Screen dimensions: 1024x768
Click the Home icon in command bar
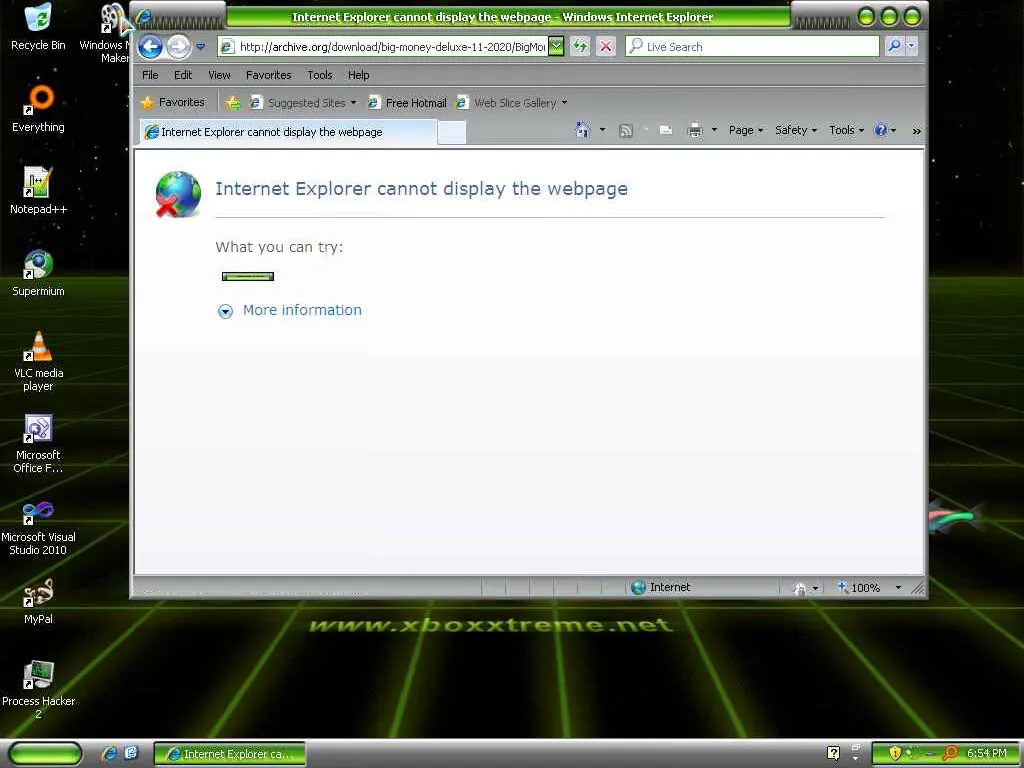tap(583, 130)
